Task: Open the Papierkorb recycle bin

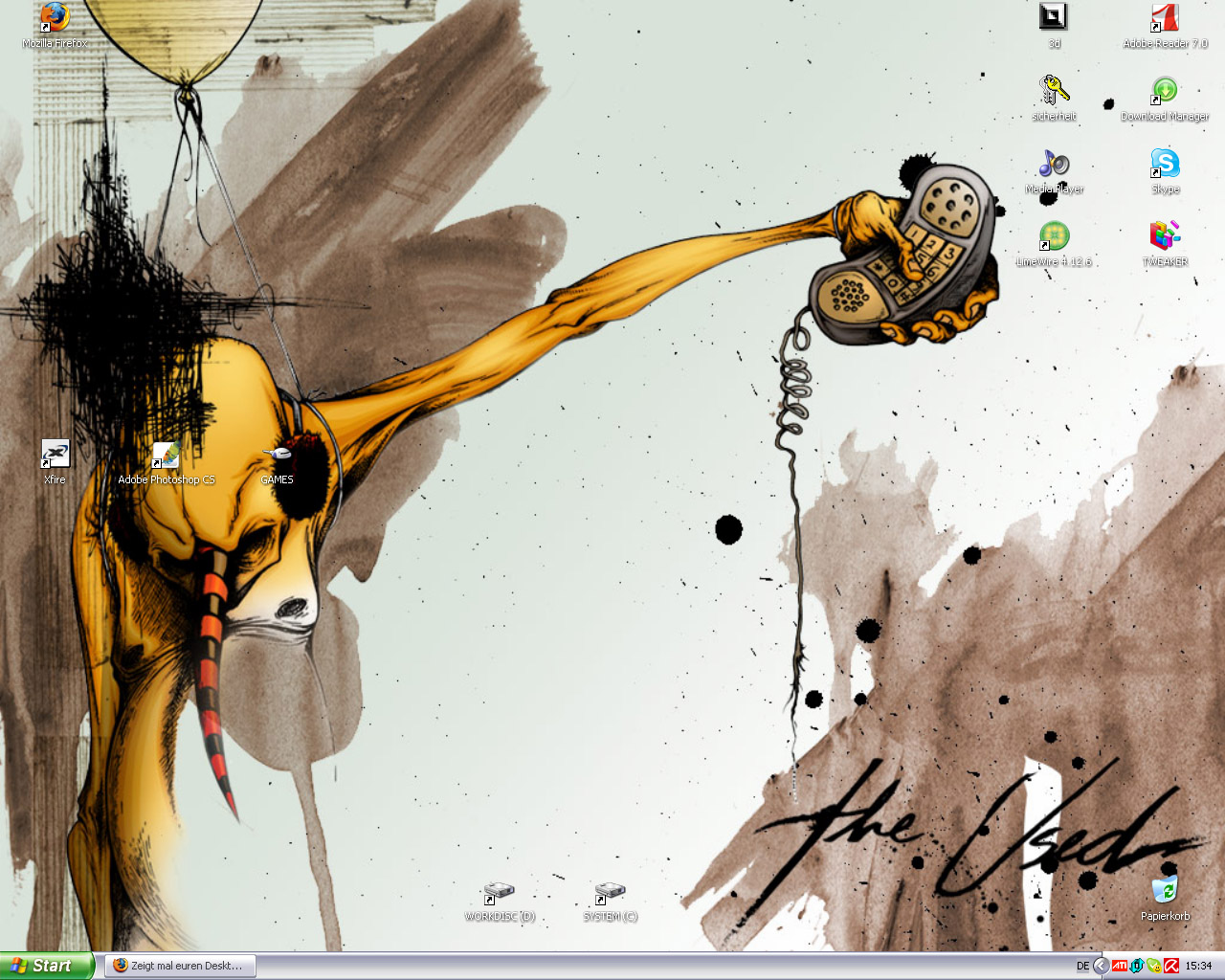Action: click(x=1165, y=899)
